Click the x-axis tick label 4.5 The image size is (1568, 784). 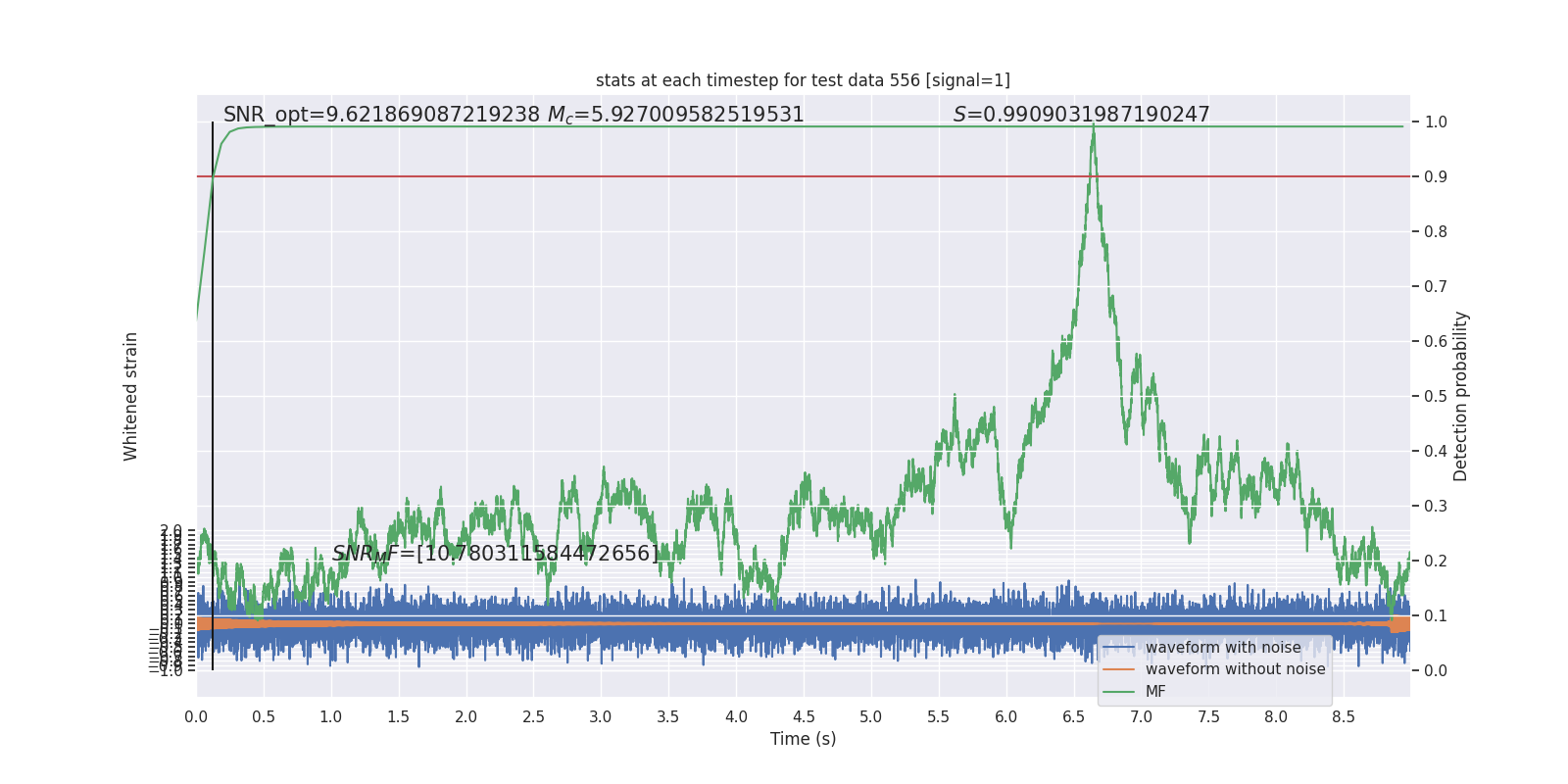pos(804,717)
